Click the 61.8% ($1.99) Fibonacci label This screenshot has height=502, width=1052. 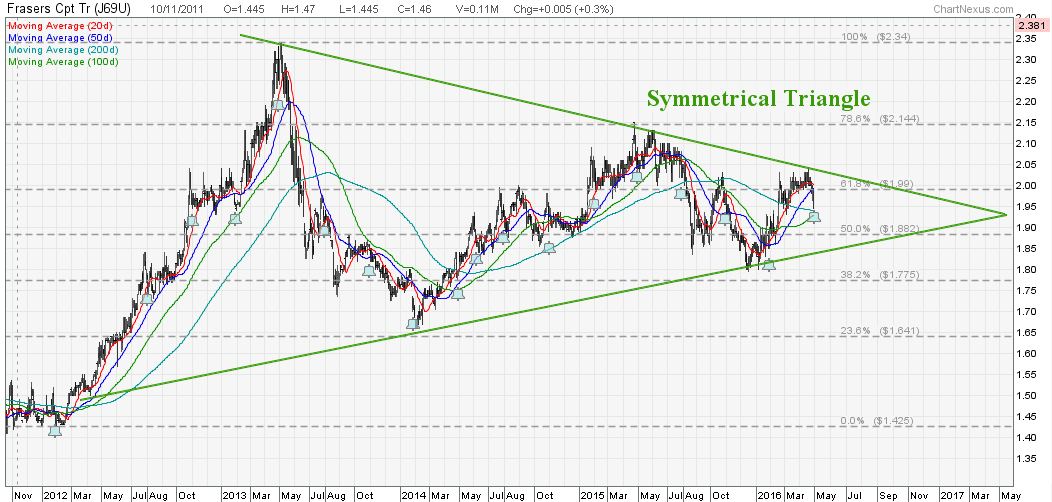point(876,183)
